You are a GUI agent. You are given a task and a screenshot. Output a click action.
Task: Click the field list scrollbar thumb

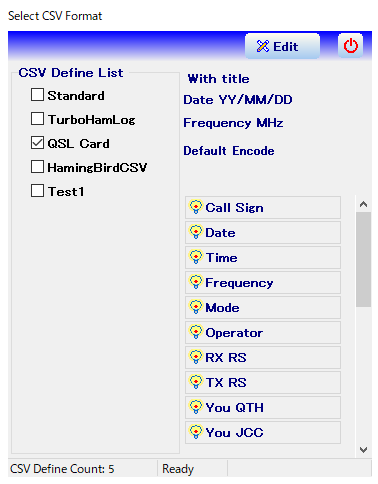(363, 259)
